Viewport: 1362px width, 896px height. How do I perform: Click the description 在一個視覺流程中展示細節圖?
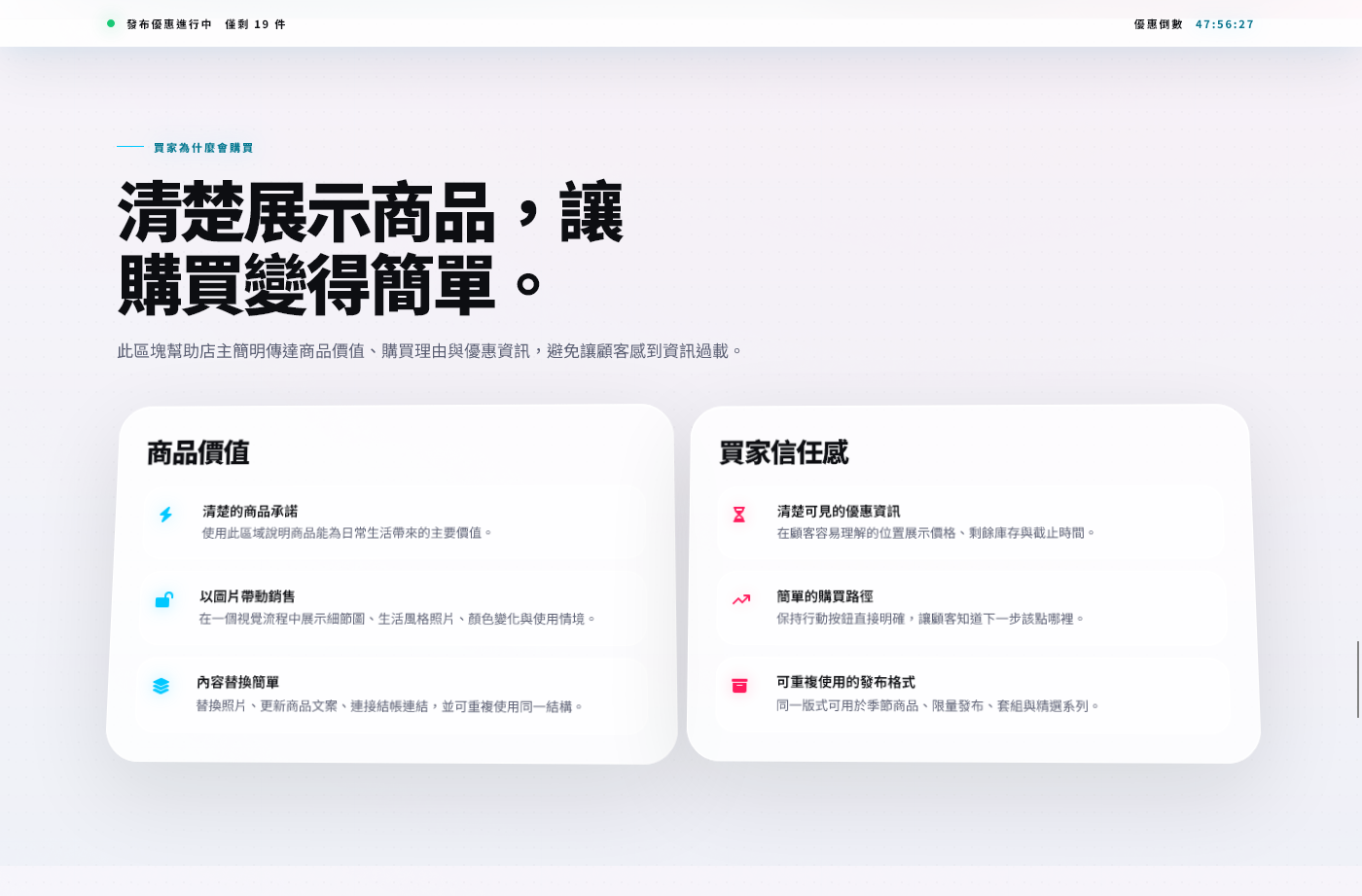point(397,619)
